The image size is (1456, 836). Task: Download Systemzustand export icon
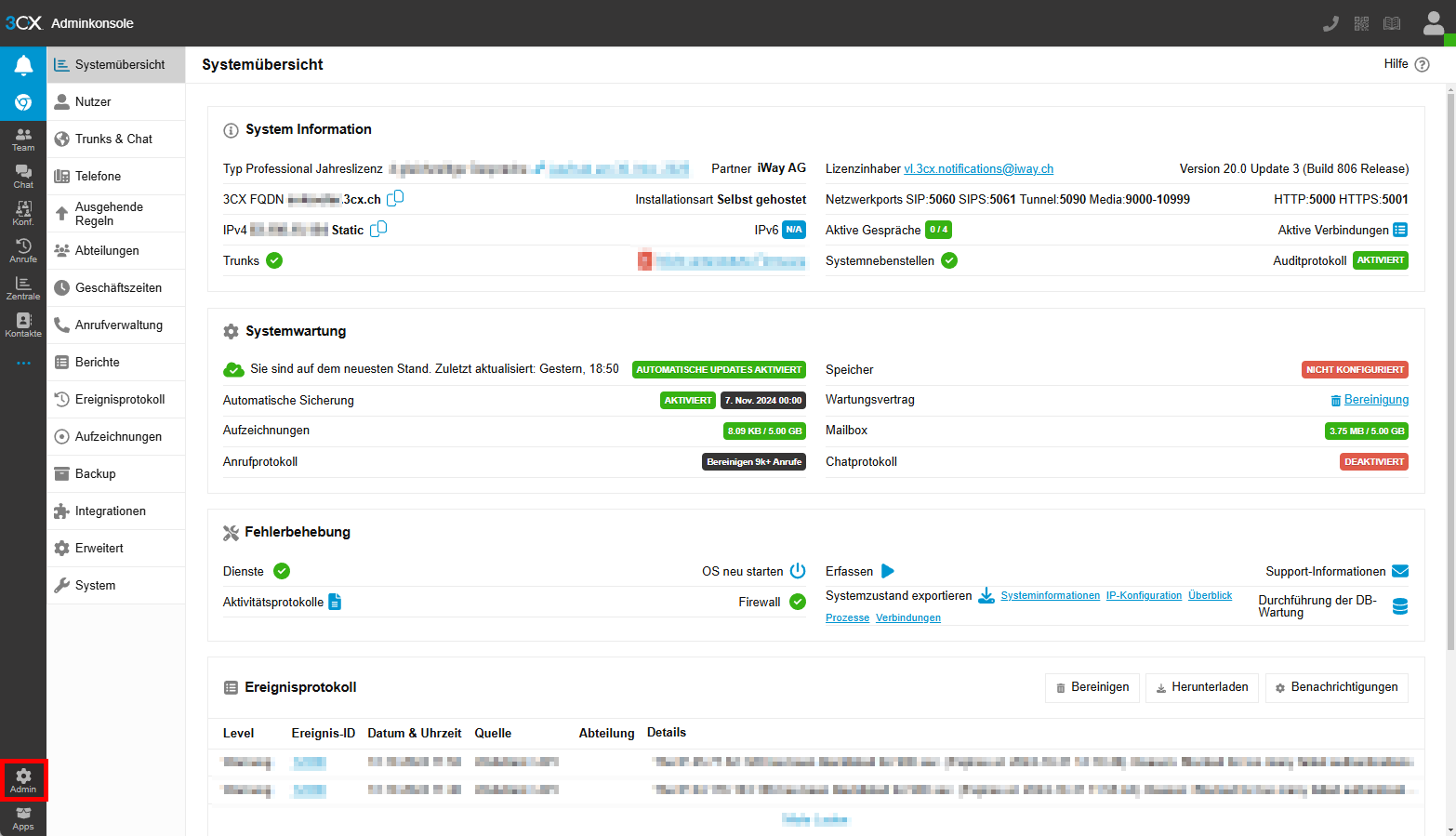click(x=986, y=595)
